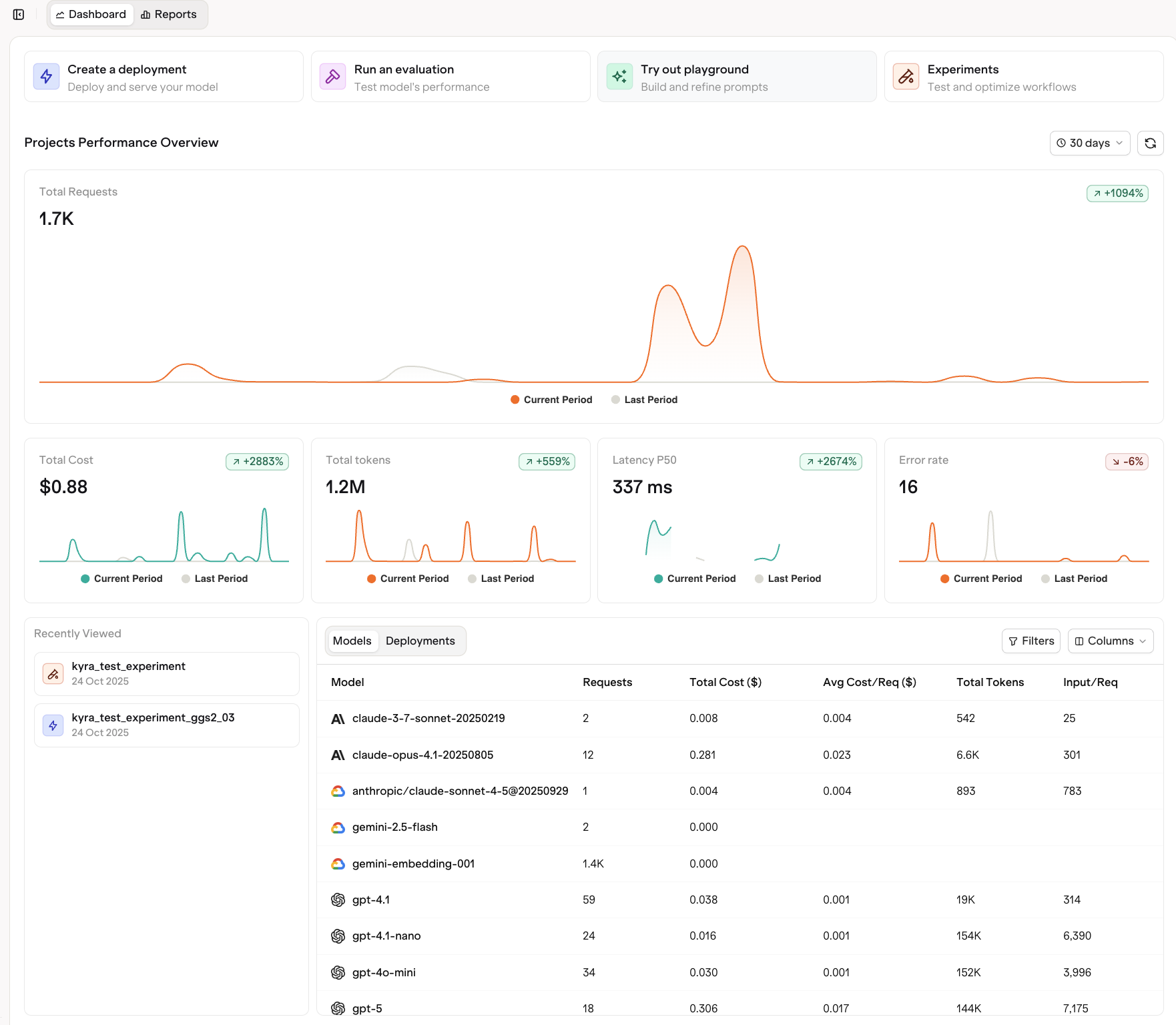Click the OpenAI icon next to gpt-5
Image resolution: width=1176 pixels, height=1025 pixels.
click(x=338, y=1008)
